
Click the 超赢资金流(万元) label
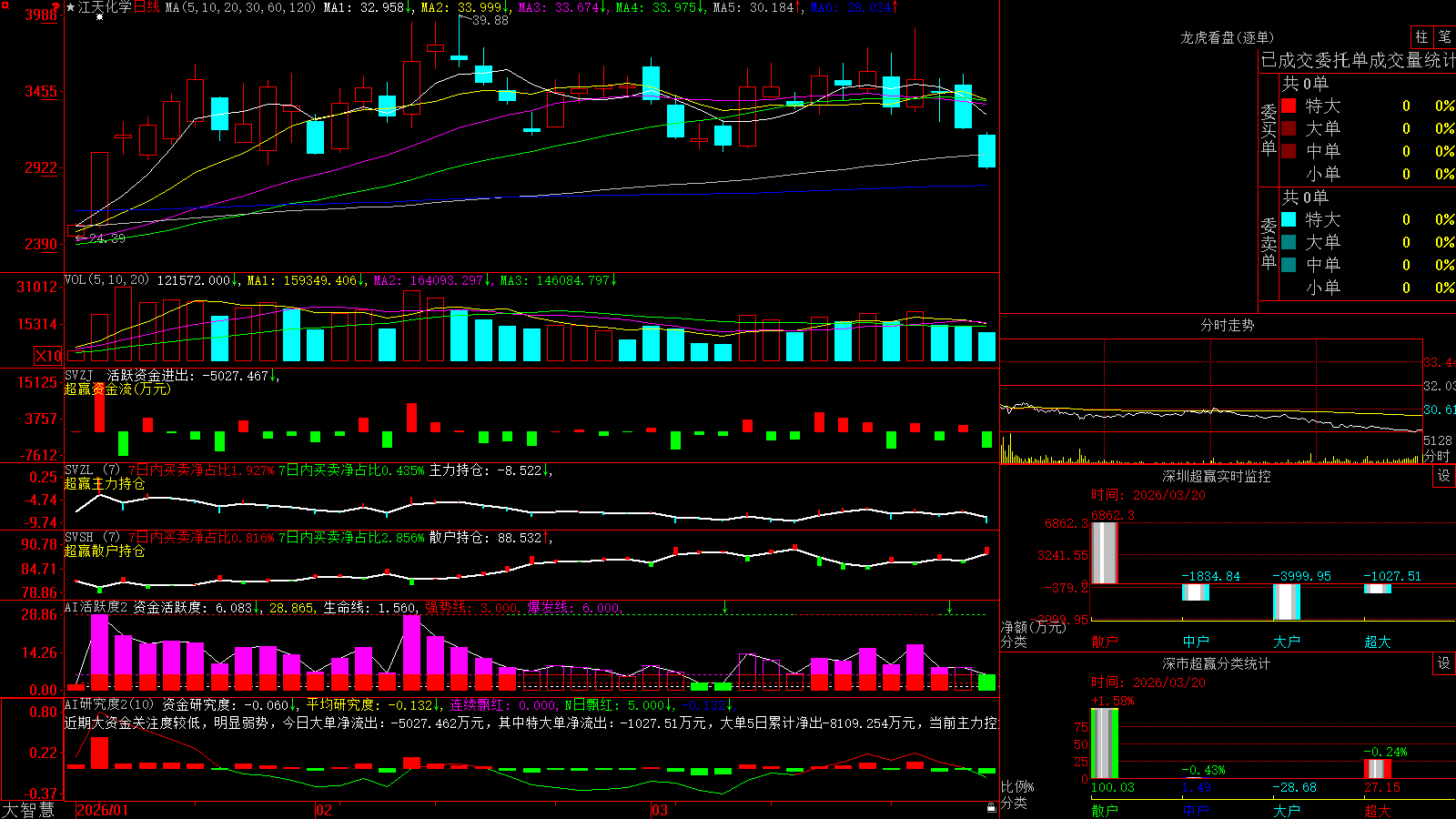click(117, 389)
